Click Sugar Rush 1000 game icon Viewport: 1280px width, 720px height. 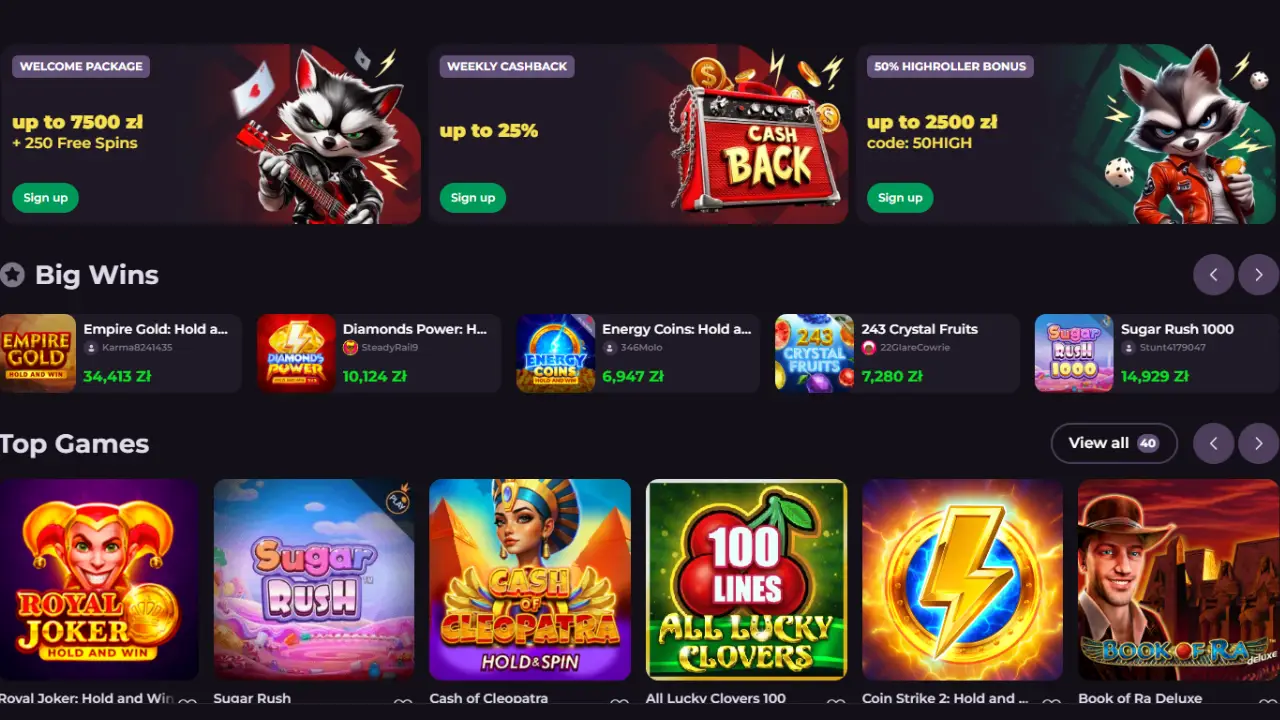pyautogui.click(x=1074, y=353)
